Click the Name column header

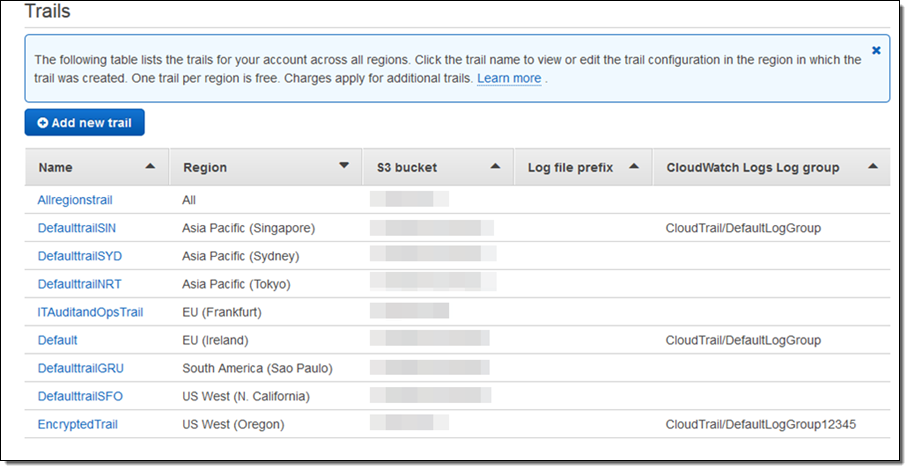[x=56, y=168]
